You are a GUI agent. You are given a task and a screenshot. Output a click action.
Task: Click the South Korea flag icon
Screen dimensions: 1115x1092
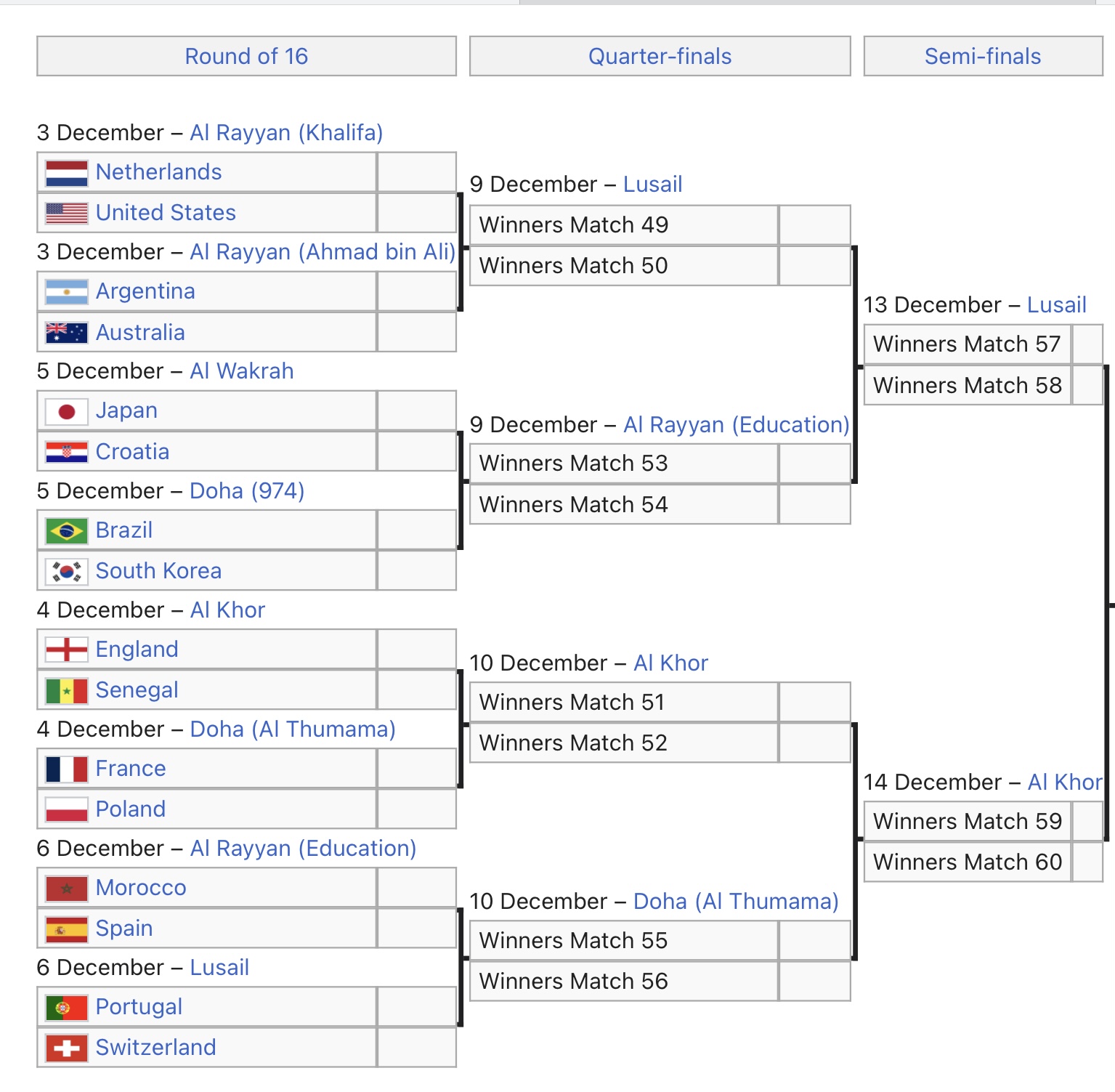pos(66,571)
